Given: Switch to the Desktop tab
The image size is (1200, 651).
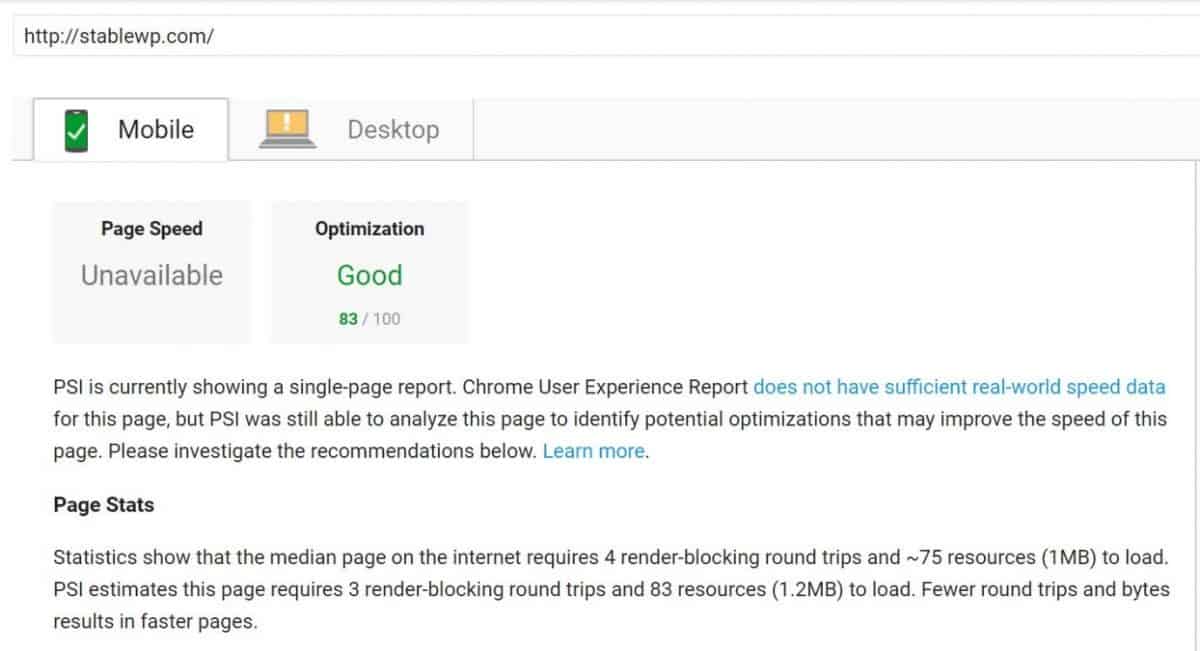Looking at the screenshot, I should coord(350,129).
